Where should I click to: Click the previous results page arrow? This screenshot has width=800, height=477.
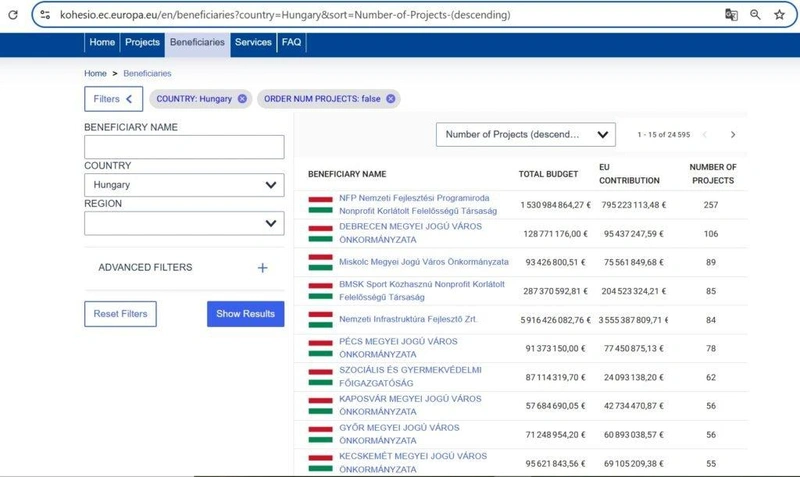coord(705,135)
